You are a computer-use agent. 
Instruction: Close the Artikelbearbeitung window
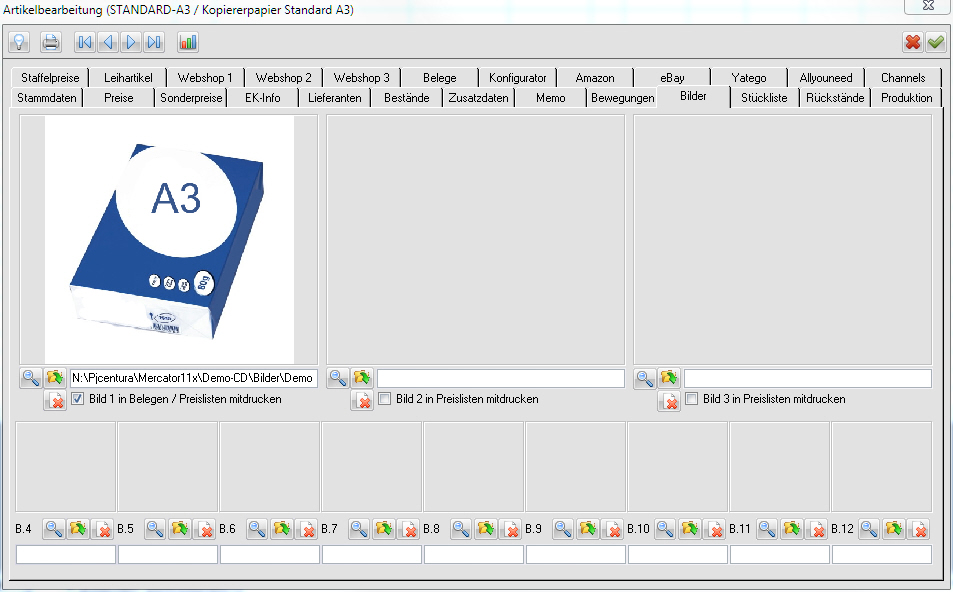coord(928,5)
